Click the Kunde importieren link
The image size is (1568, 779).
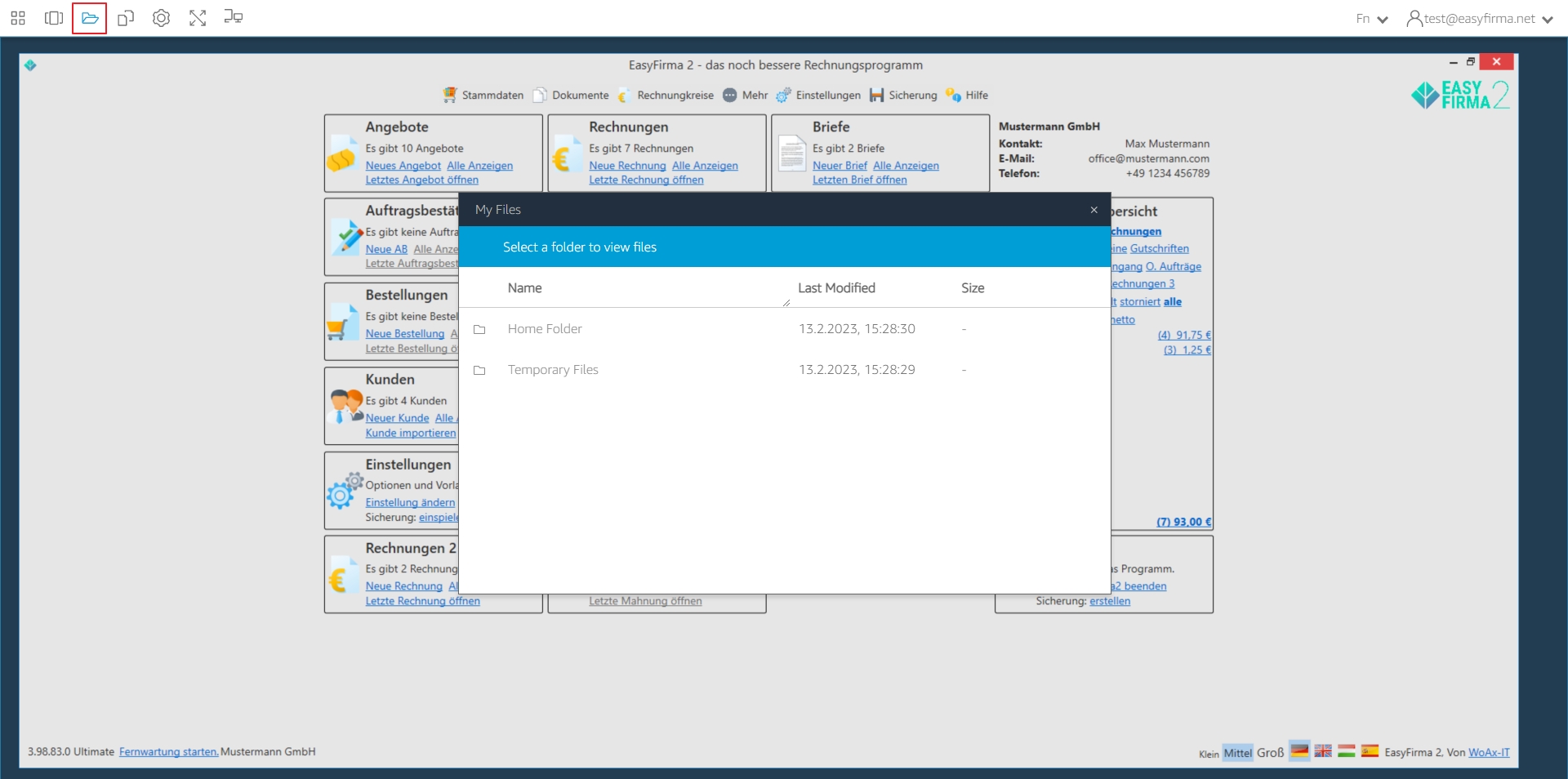411,434
